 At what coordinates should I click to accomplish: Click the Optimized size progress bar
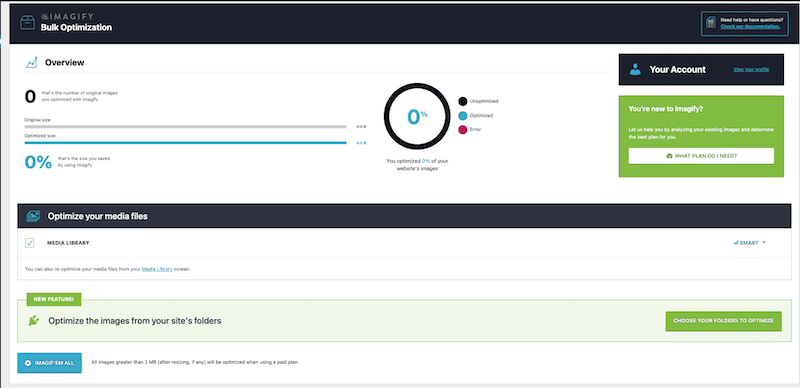[x=185, y=143]
